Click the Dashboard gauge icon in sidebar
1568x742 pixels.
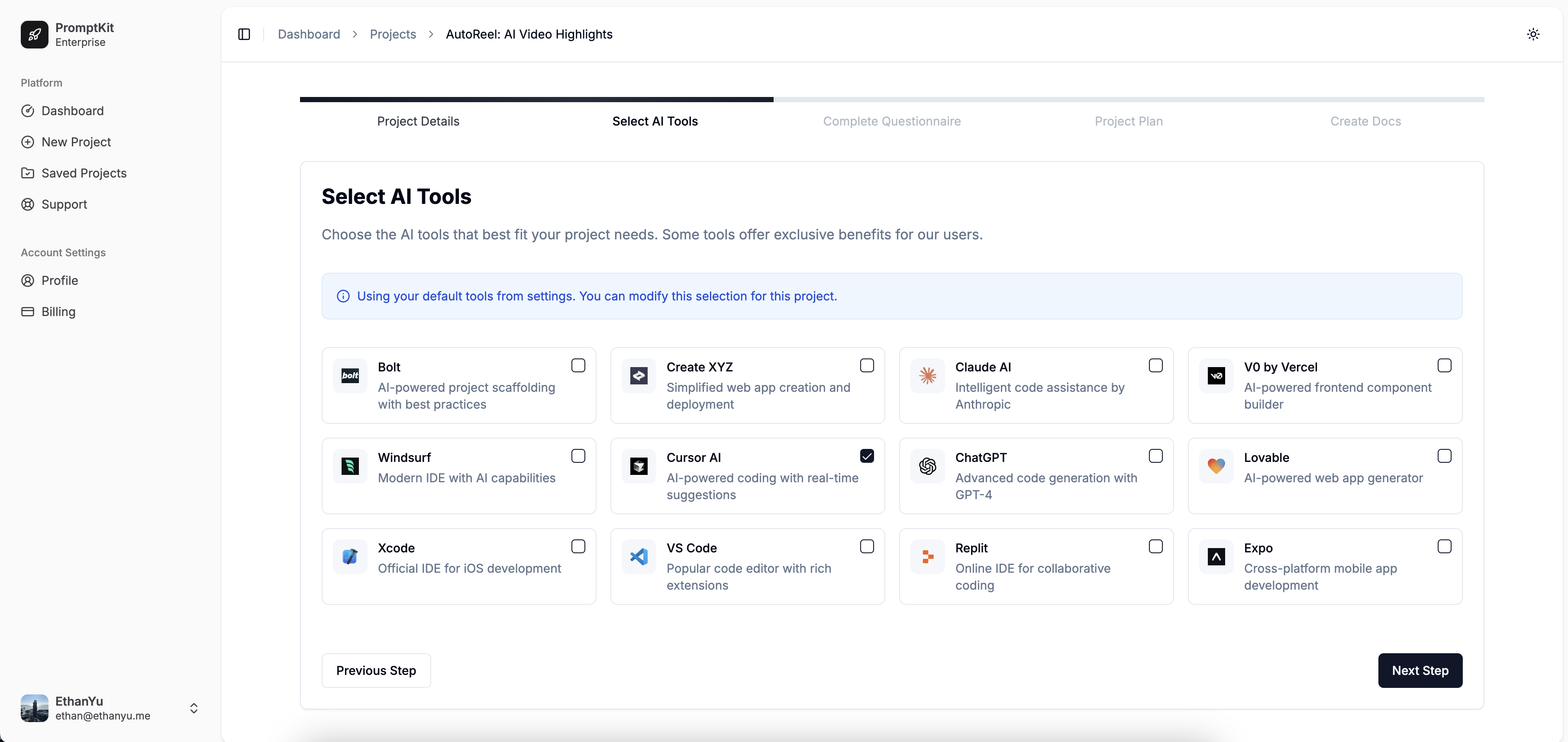click(x=27, y=111)
